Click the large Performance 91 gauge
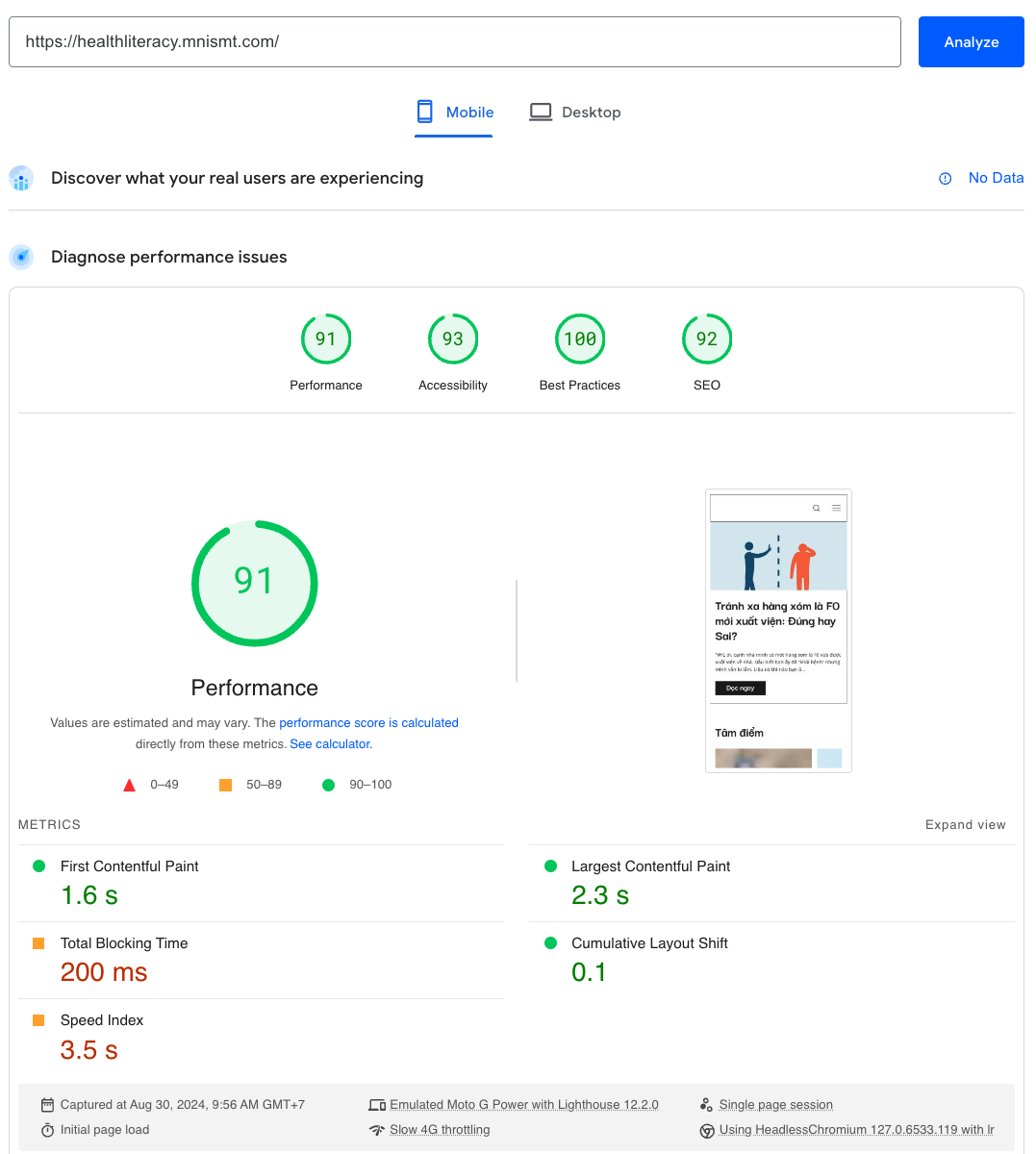1036x1154 pixels. point(255,584)
